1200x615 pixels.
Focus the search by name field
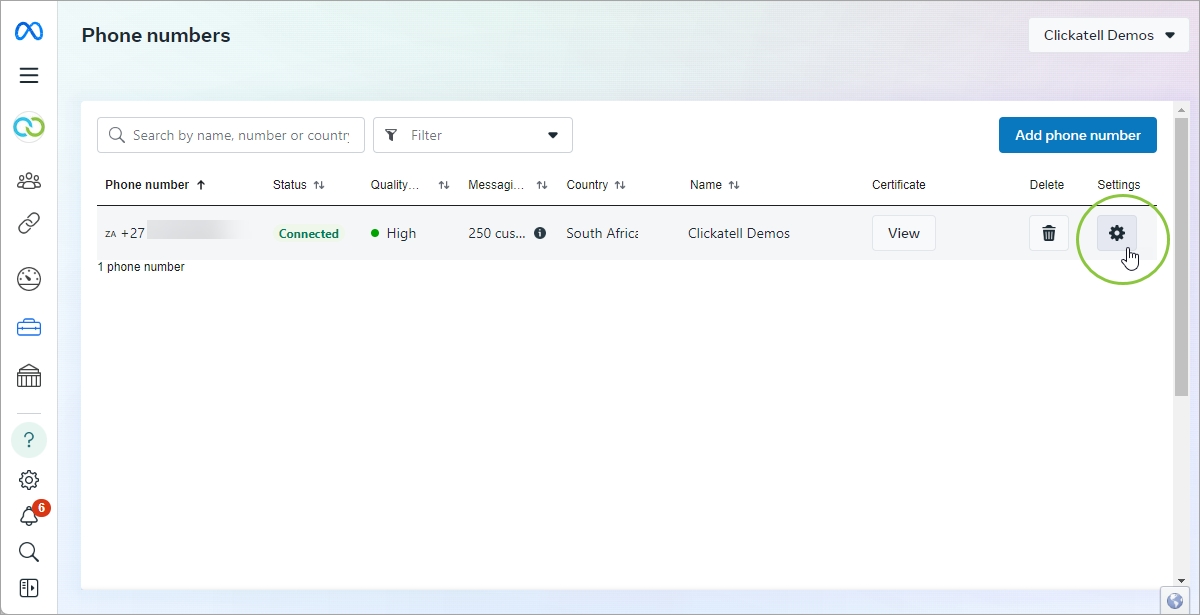pos(240,135)
